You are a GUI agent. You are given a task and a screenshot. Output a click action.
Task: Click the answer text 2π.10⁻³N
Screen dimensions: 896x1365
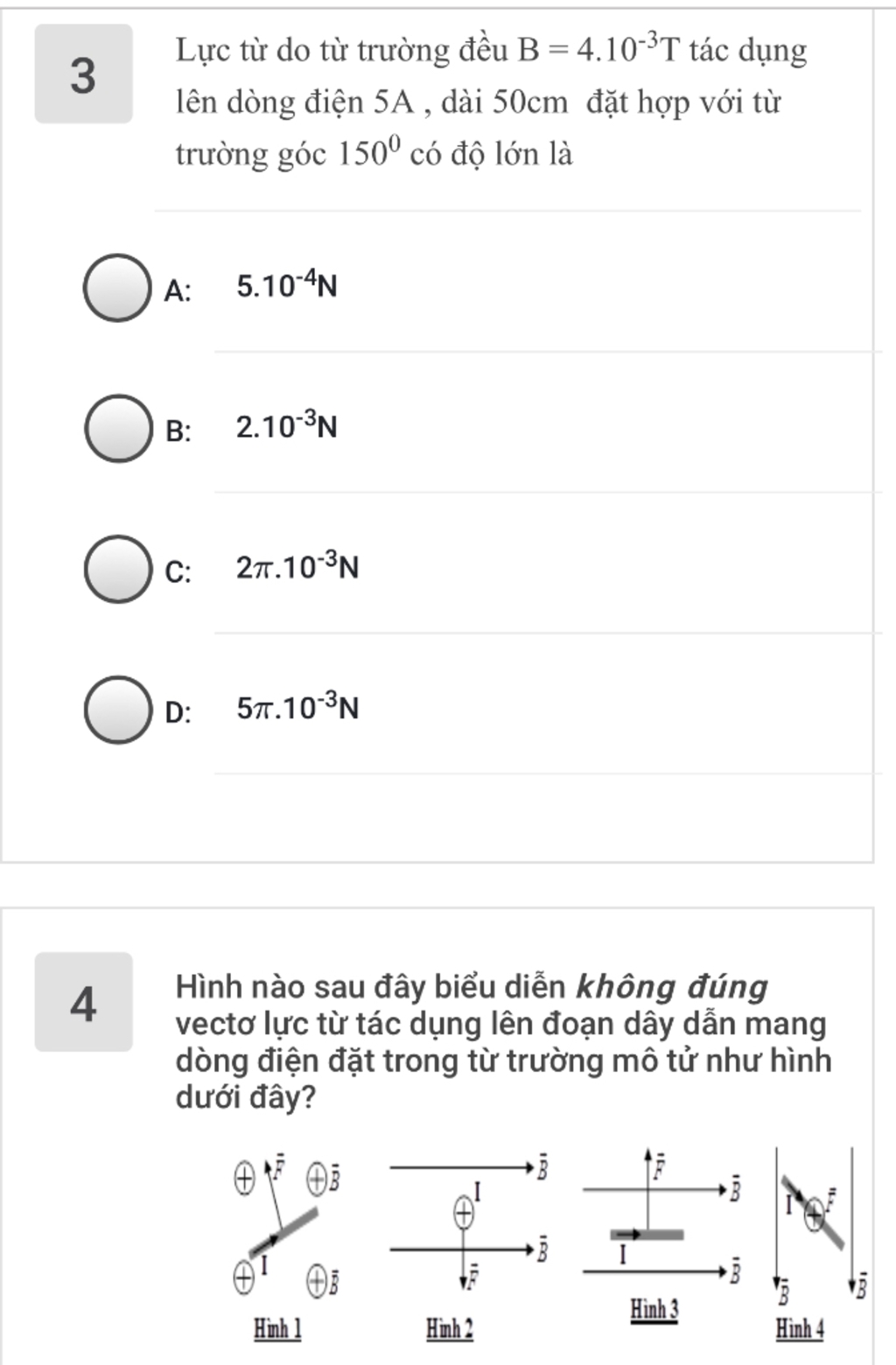point(297,567)
